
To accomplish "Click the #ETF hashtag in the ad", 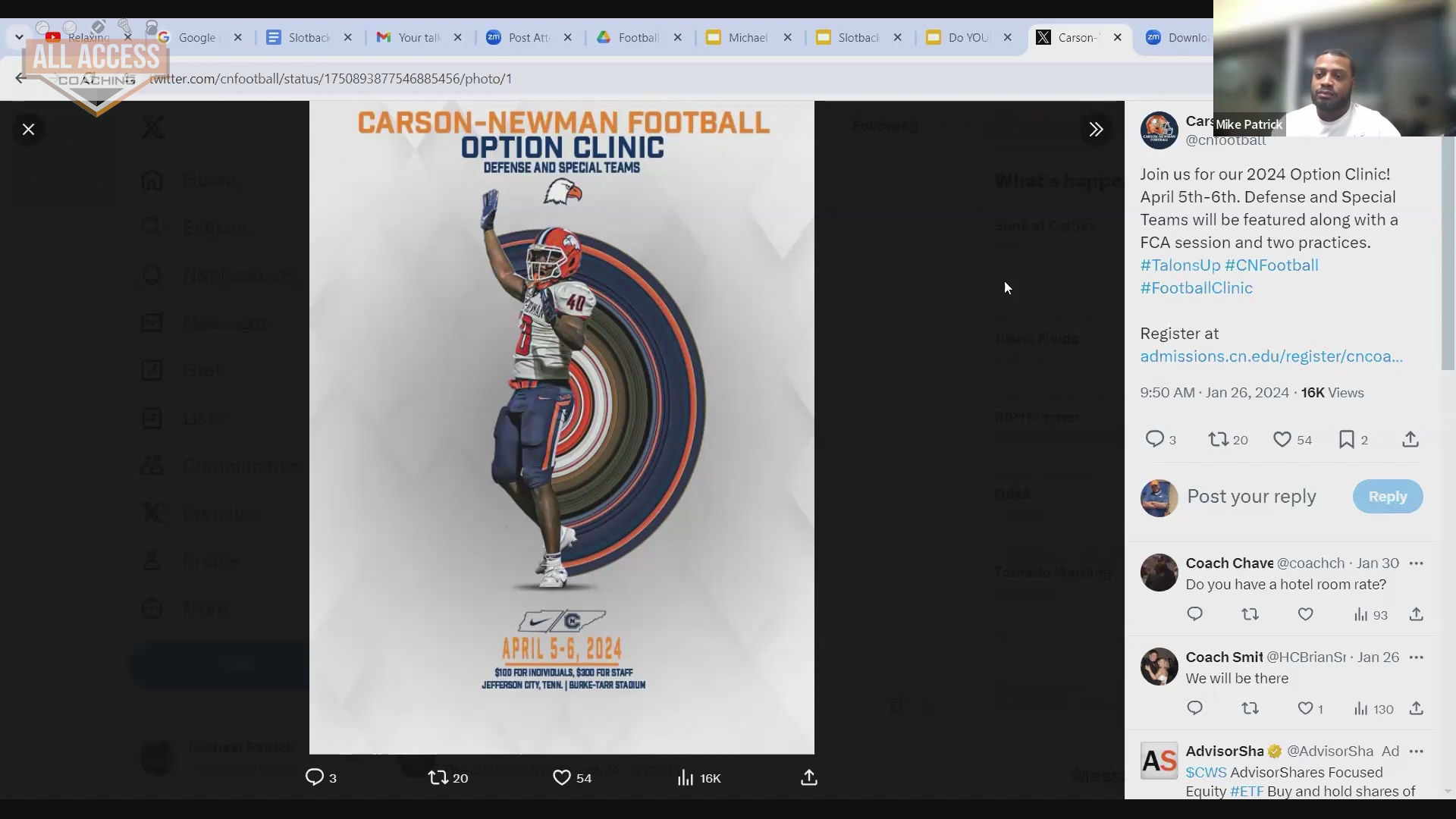I will [x=1247, y=792].
